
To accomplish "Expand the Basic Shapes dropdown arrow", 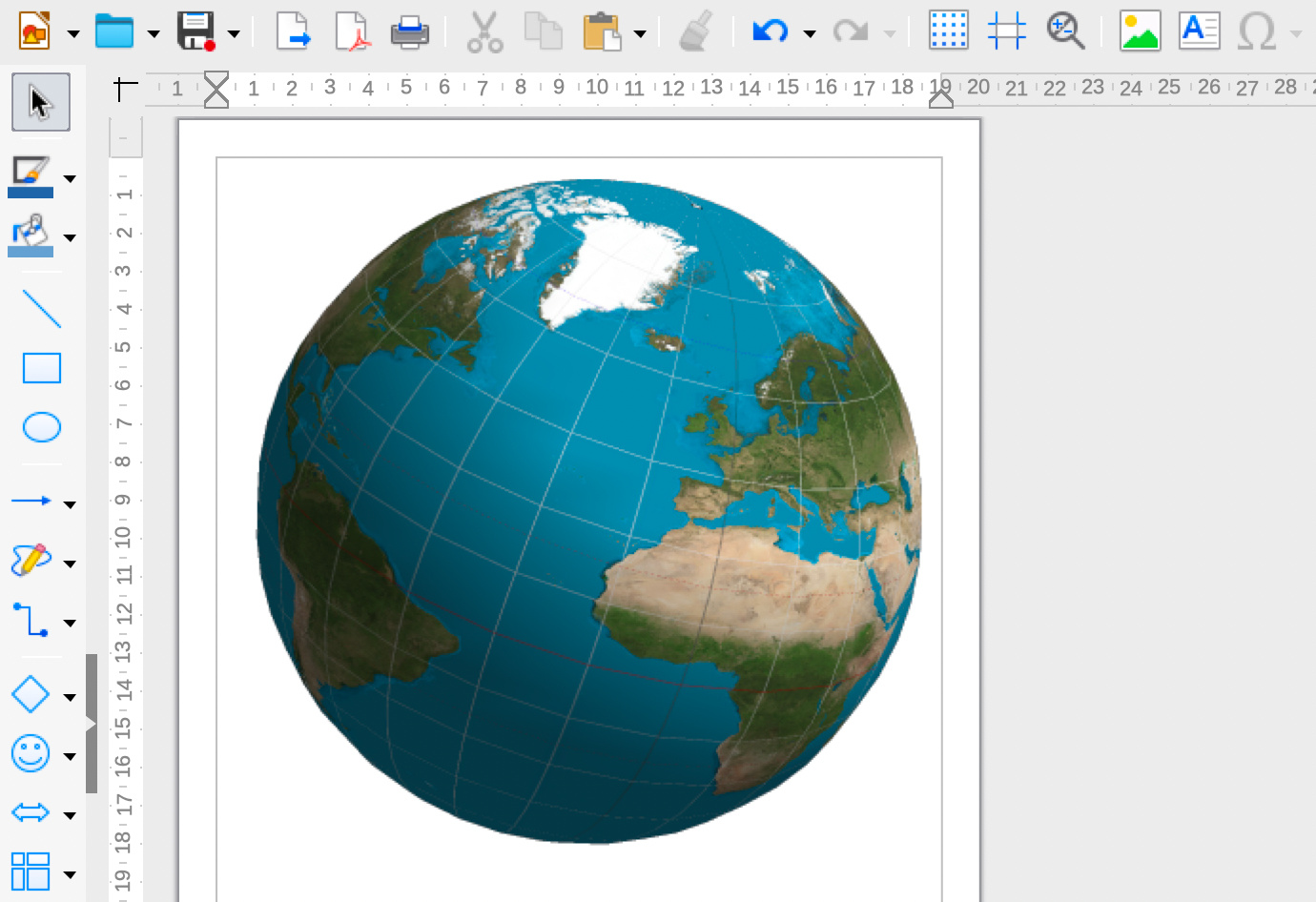I will [70, 697].
